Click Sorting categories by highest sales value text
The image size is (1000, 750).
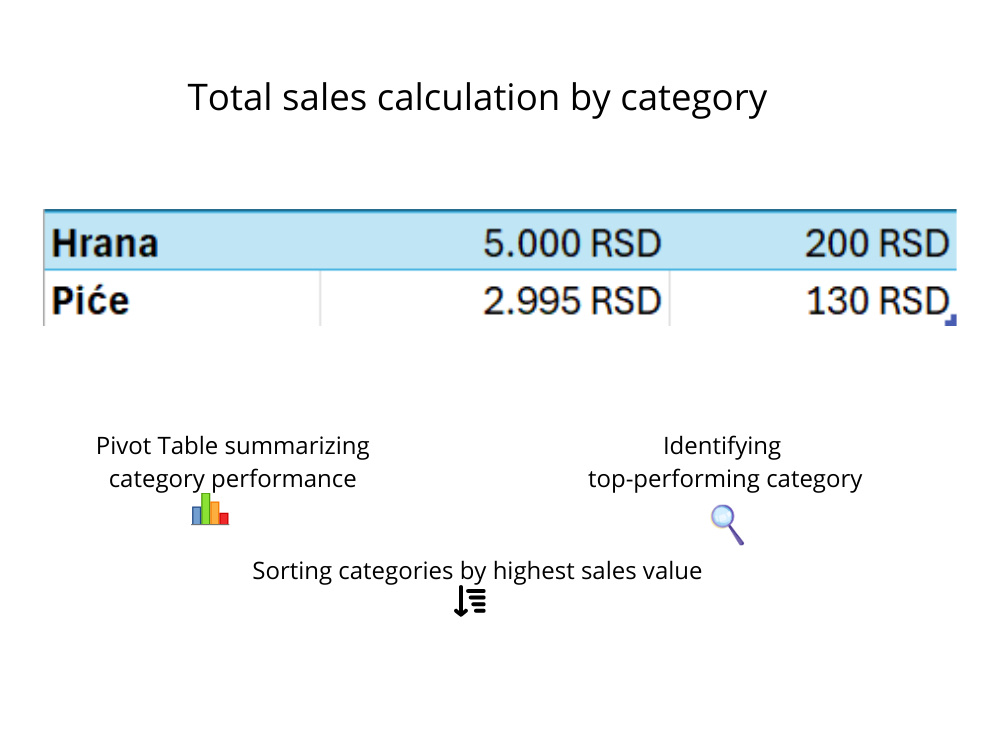tap(477, 571)
